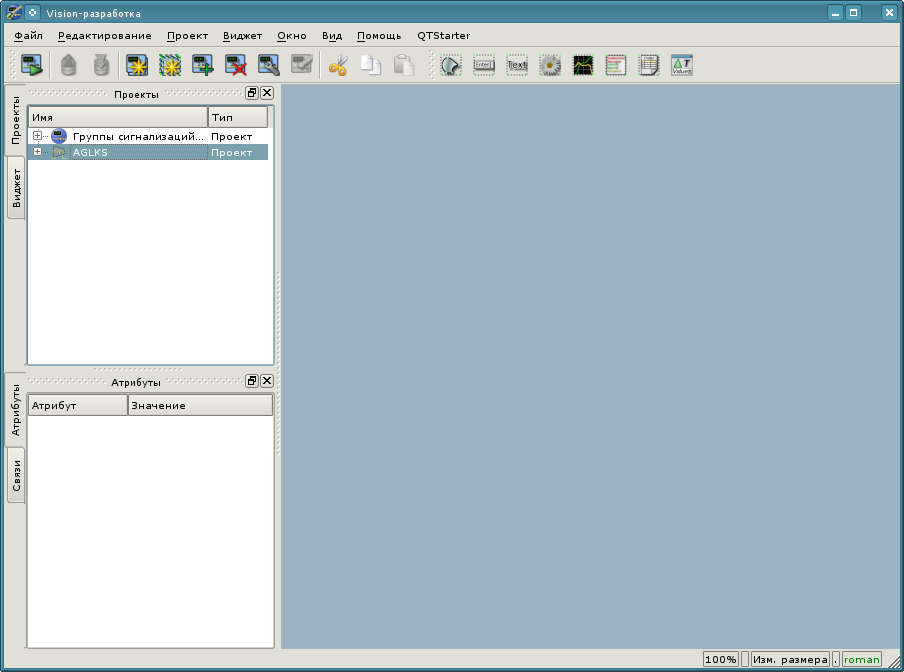Select the trend diagram widget icon
904x672 pixels.
click(x=583, y=66)
